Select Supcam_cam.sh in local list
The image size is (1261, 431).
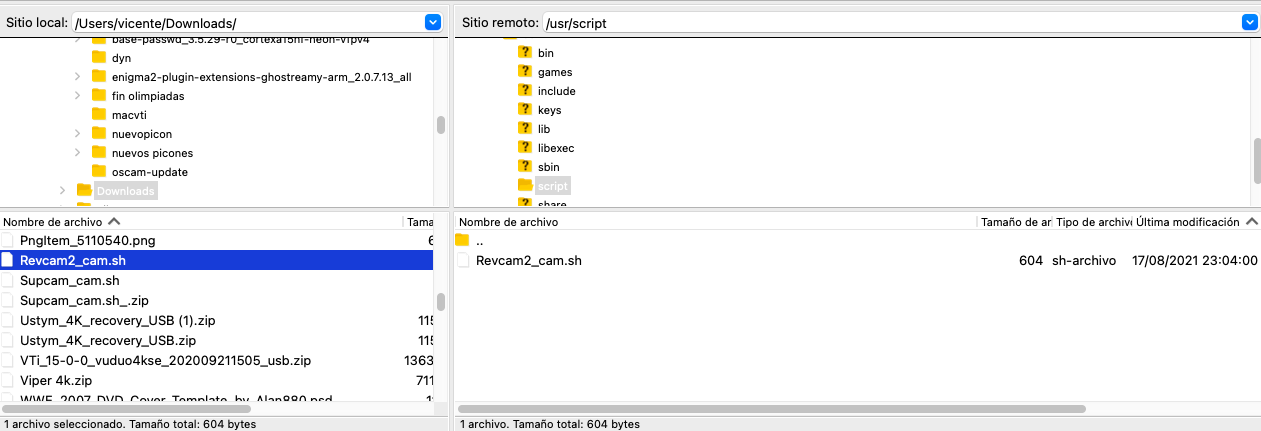tap(70, 281)
